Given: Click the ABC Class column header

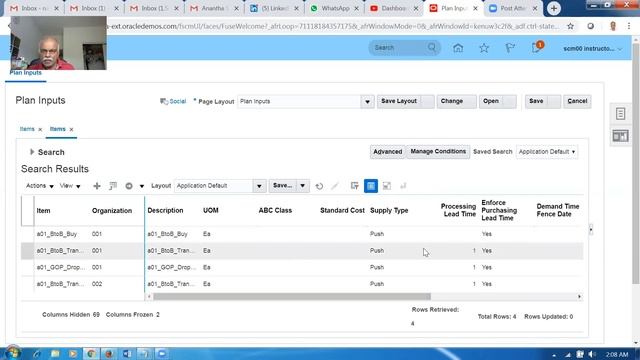Looking at the screenshot, I should [275, 211].
